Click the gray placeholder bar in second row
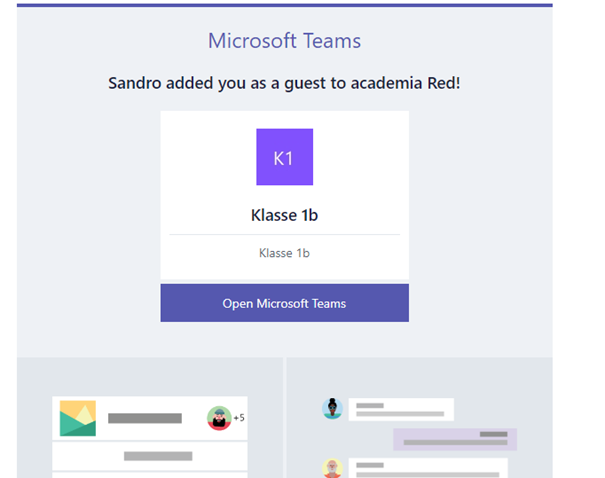Image resolution: width=605 pixels, height=478 pixels. pos(158,456)
